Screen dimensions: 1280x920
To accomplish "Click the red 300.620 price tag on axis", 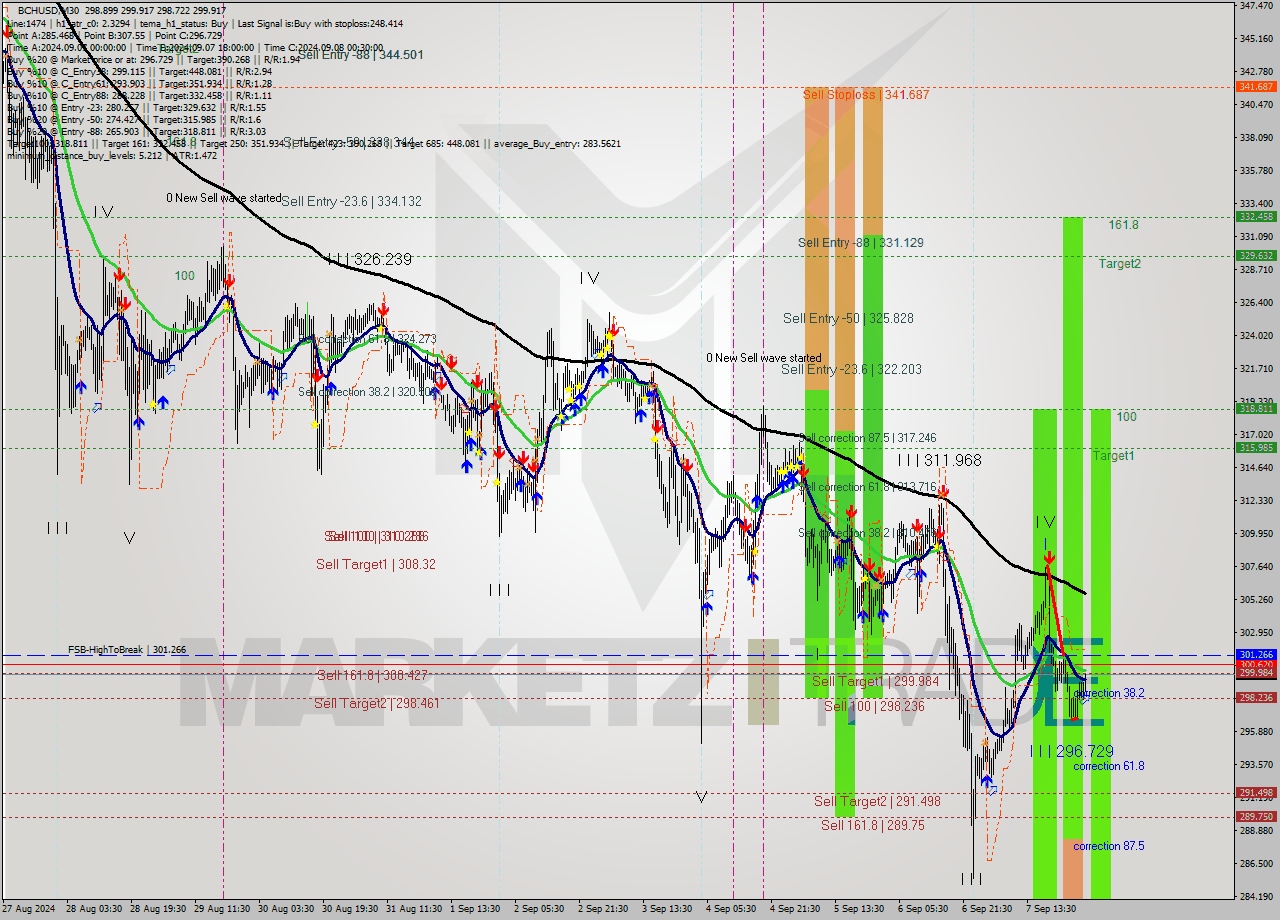I will coord(1257,664).
